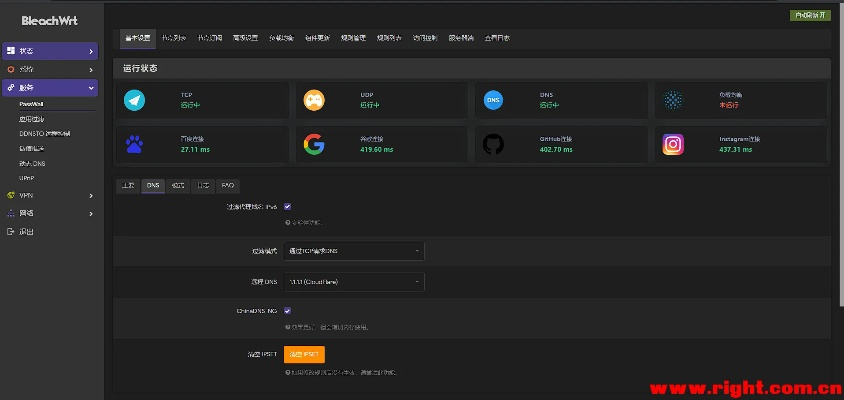Expand the VPN sidebar menu
The height and width of the screenshot is (400, 844).
point(50,196)
